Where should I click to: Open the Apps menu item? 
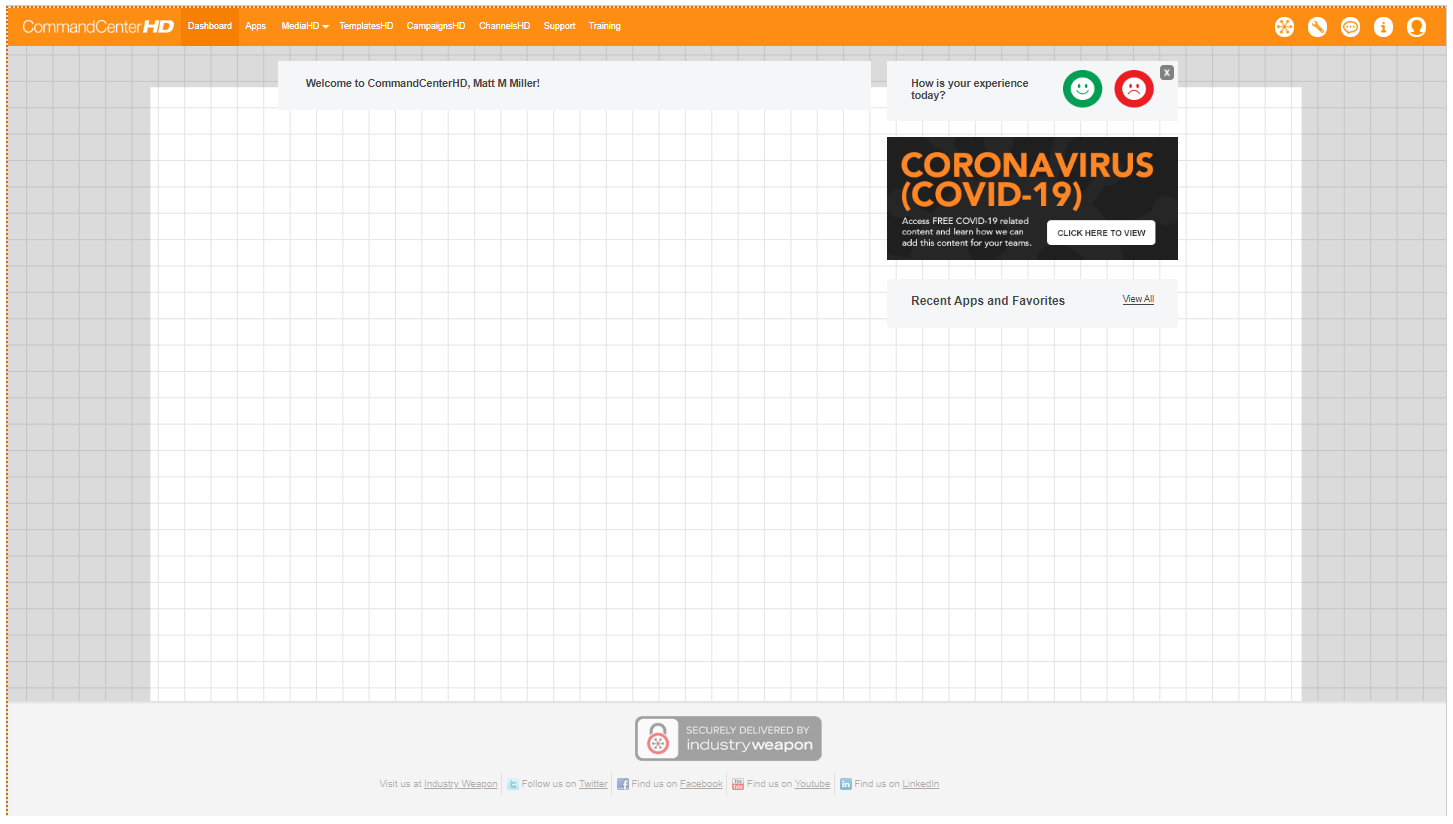pyautogui.click(x=256, y=26)
